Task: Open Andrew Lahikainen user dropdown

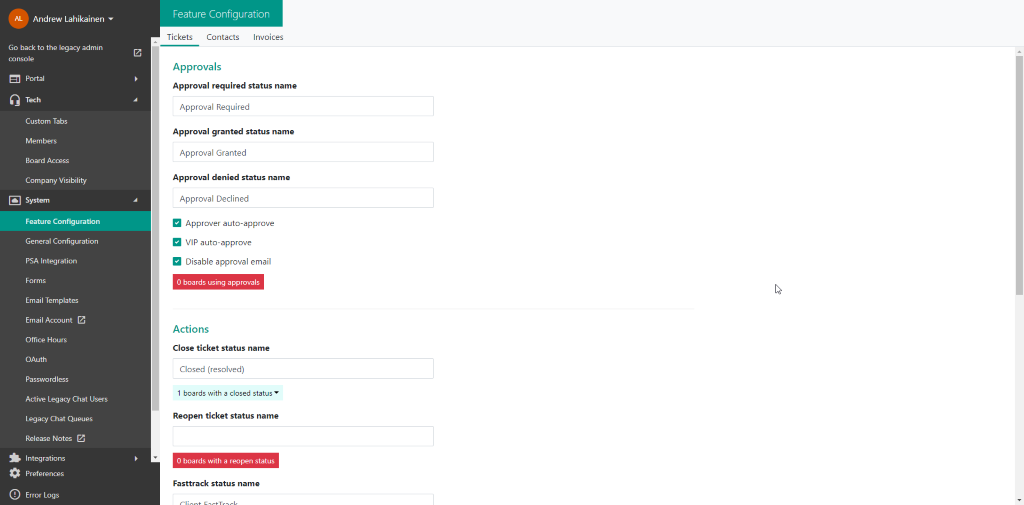Action: (73, 19)
